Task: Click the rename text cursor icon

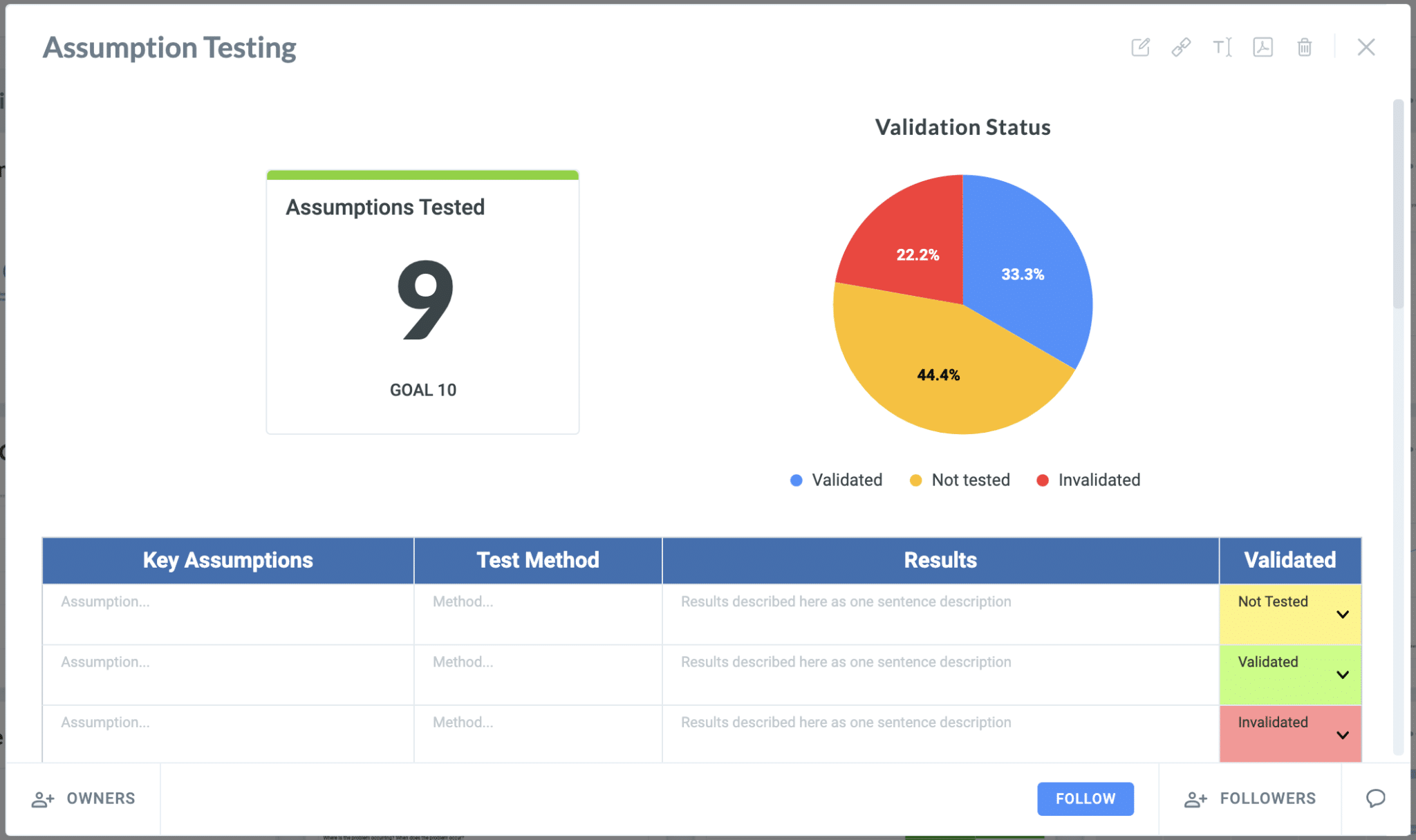Action: tap(1222, 47)
